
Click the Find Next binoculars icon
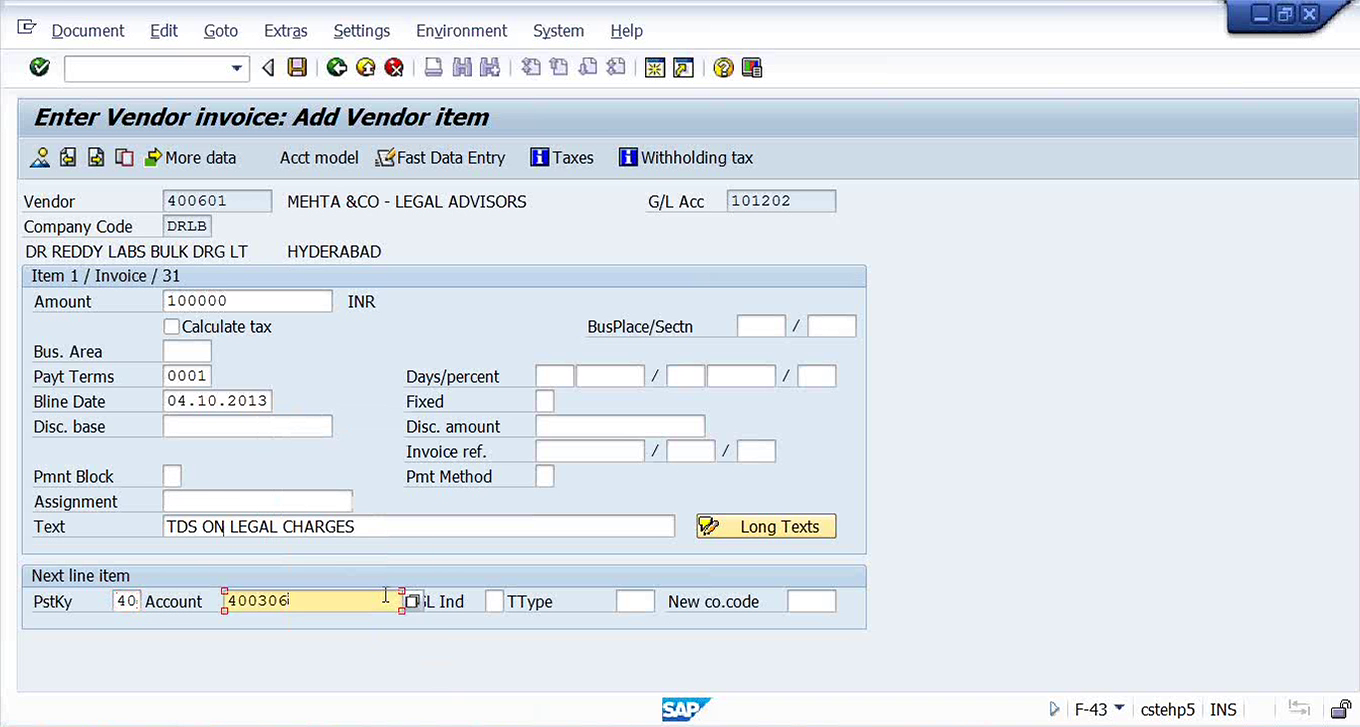tap(489, 68)
